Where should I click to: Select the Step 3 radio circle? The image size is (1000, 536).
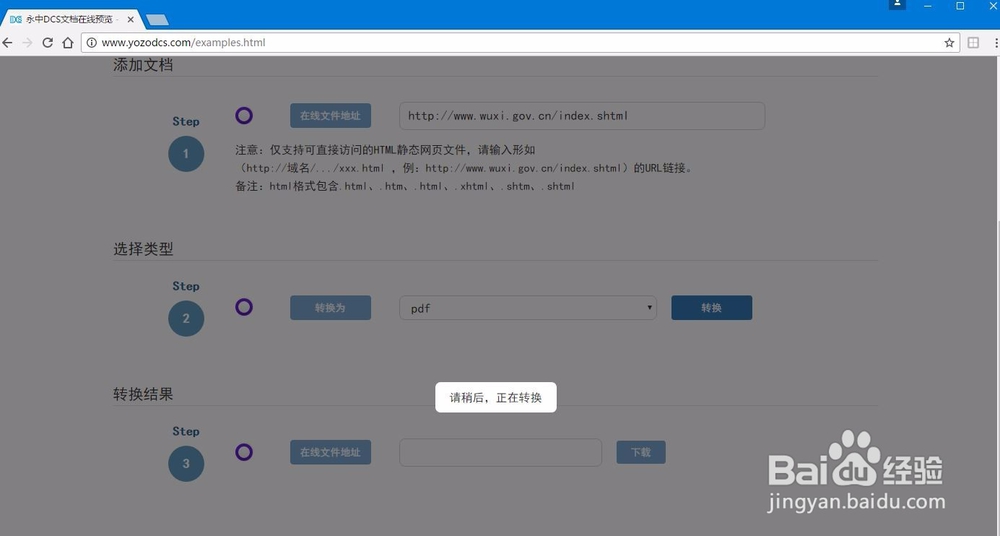pyautogui.click(x=244, y=452)
